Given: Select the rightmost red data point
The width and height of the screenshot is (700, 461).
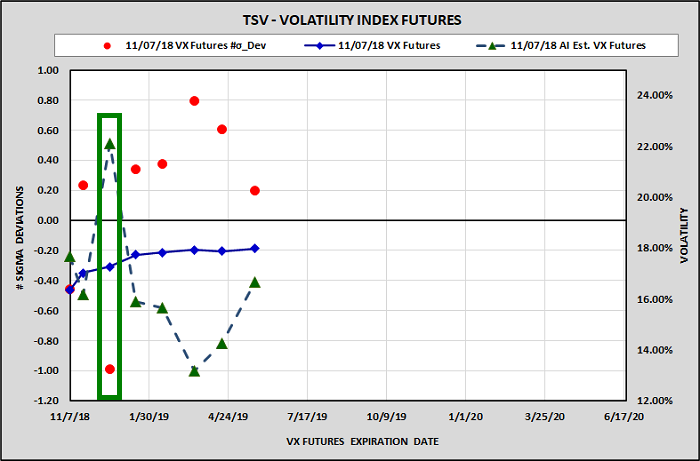Looking at the screenshot, I should click(255, 190).
